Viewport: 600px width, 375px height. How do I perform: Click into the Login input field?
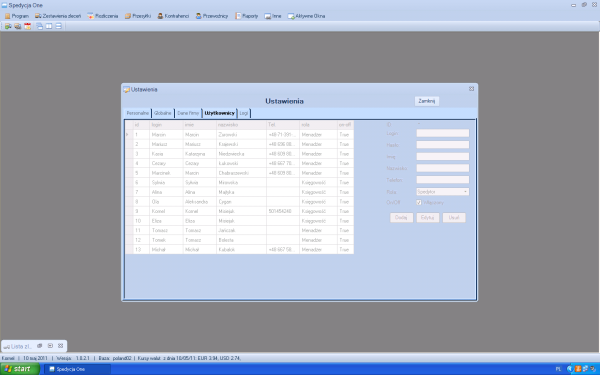pyautogui.click(x=443, y=133)
